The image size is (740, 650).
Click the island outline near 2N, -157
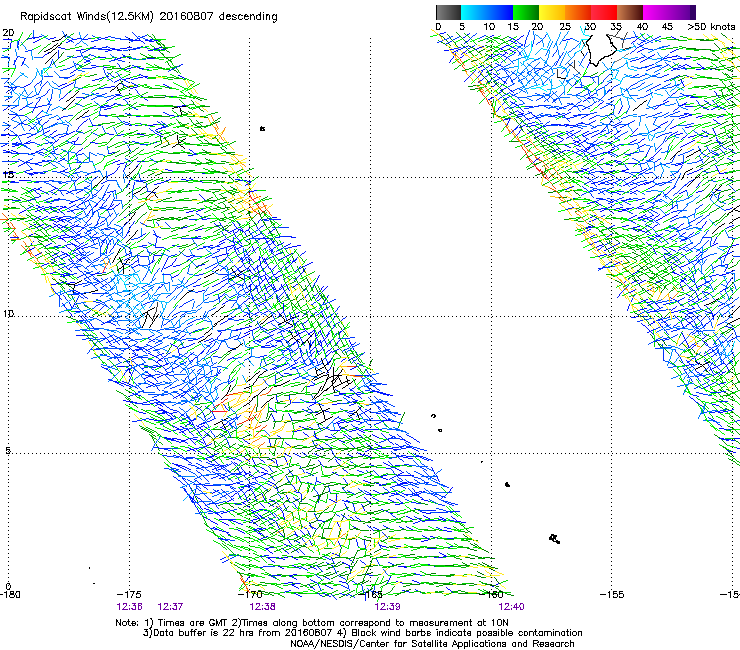(x=555, y=539)
